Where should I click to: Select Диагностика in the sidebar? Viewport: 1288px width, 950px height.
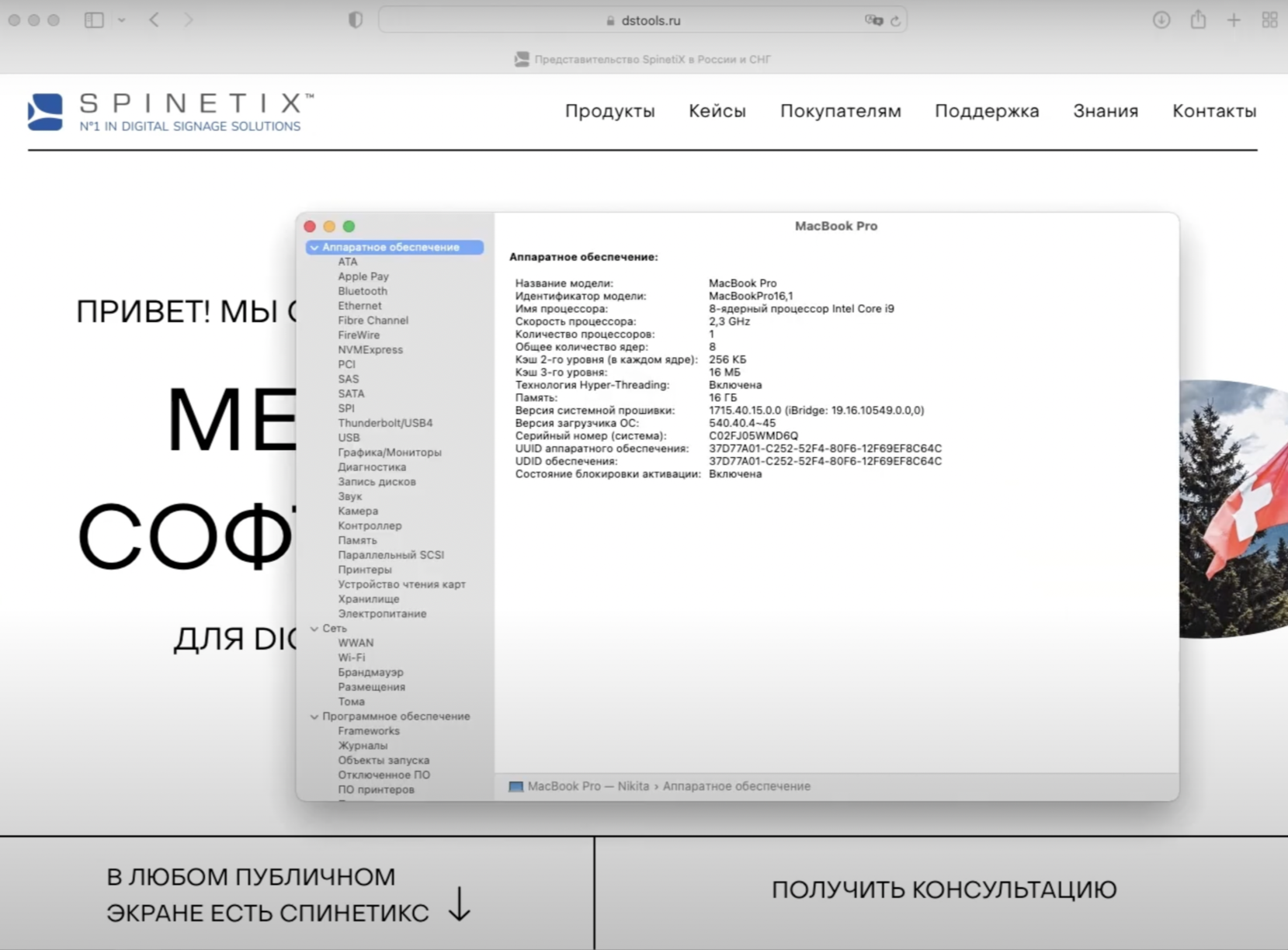click(x=372, y=467)
